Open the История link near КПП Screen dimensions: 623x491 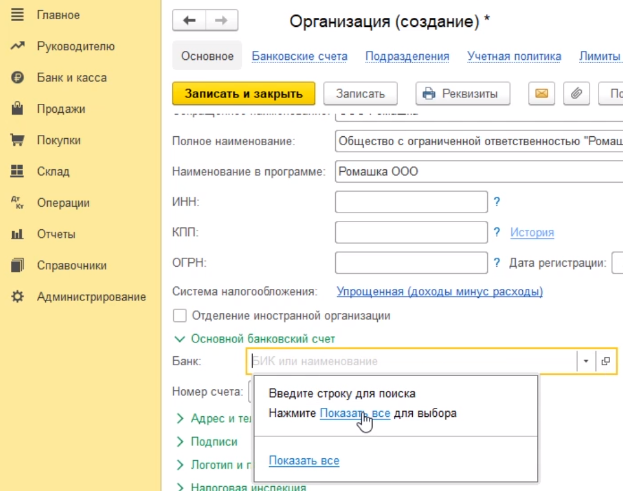click(532, 232)
